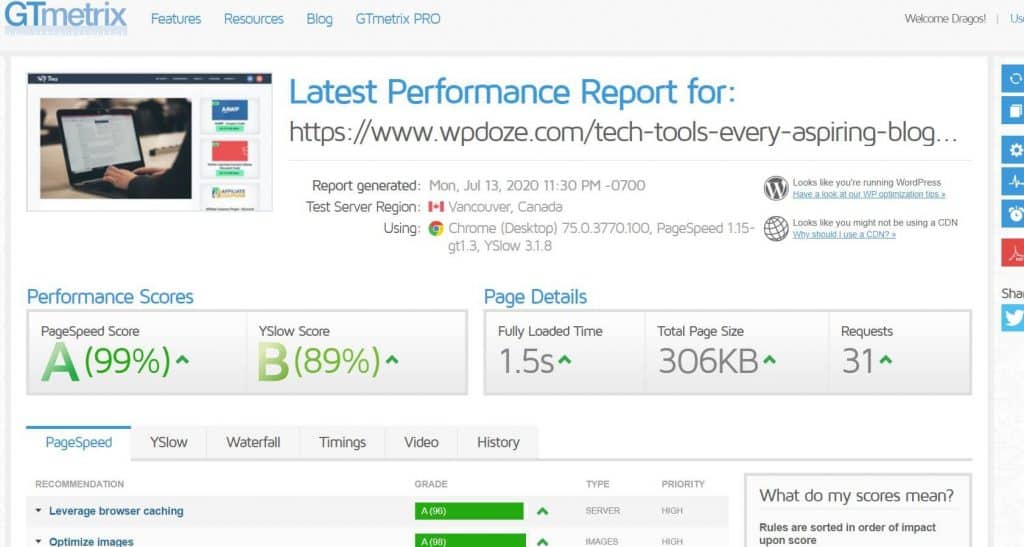Click the CDN globe icon

(x=776, y=228)
